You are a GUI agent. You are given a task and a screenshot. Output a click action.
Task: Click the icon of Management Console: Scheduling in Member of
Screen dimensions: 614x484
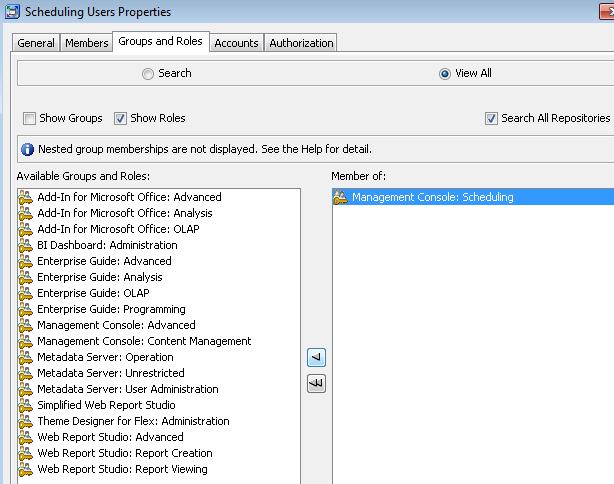click(340, 197)
